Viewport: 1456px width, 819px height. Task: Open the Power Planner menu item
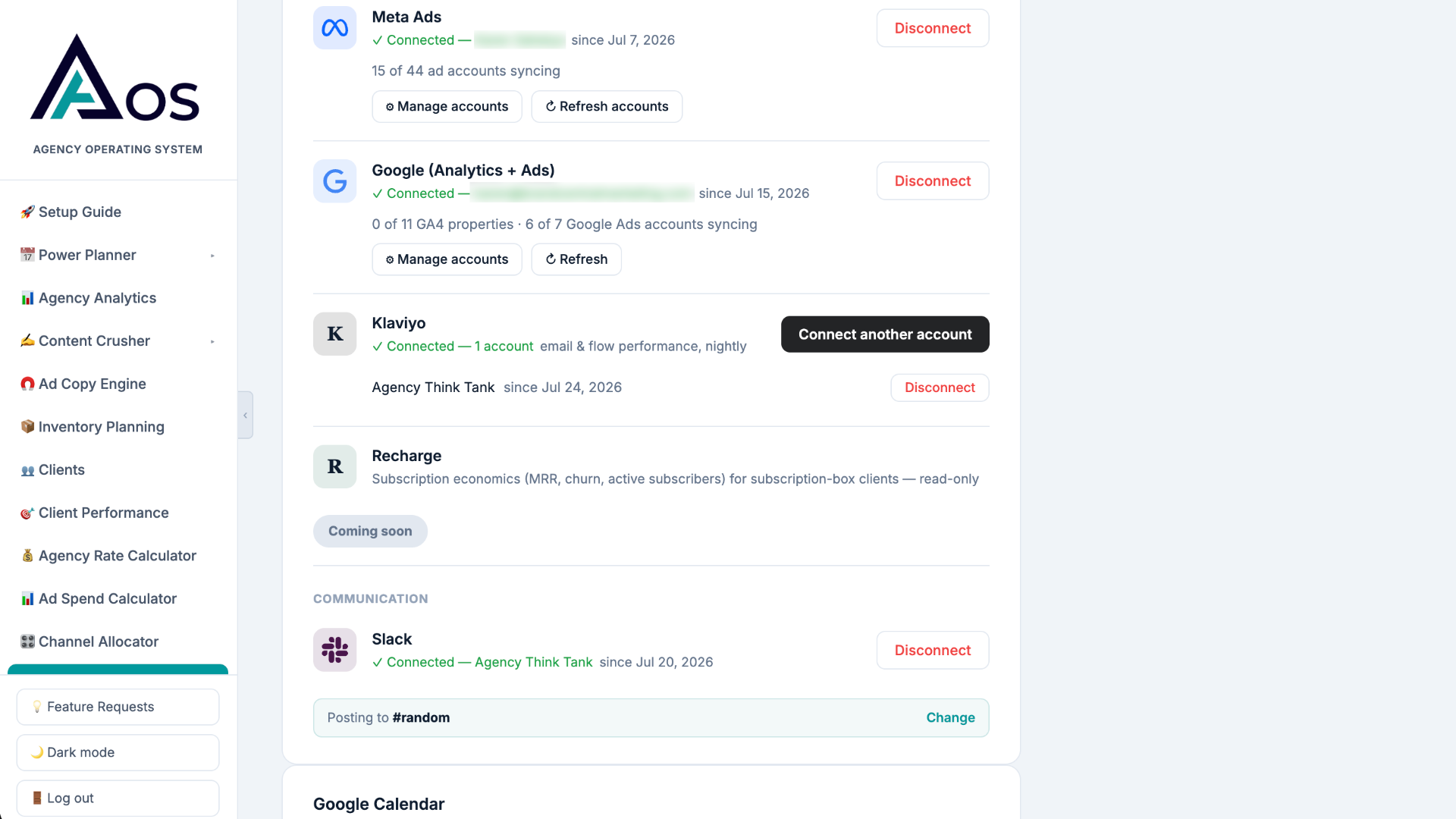tap(118, 255)
